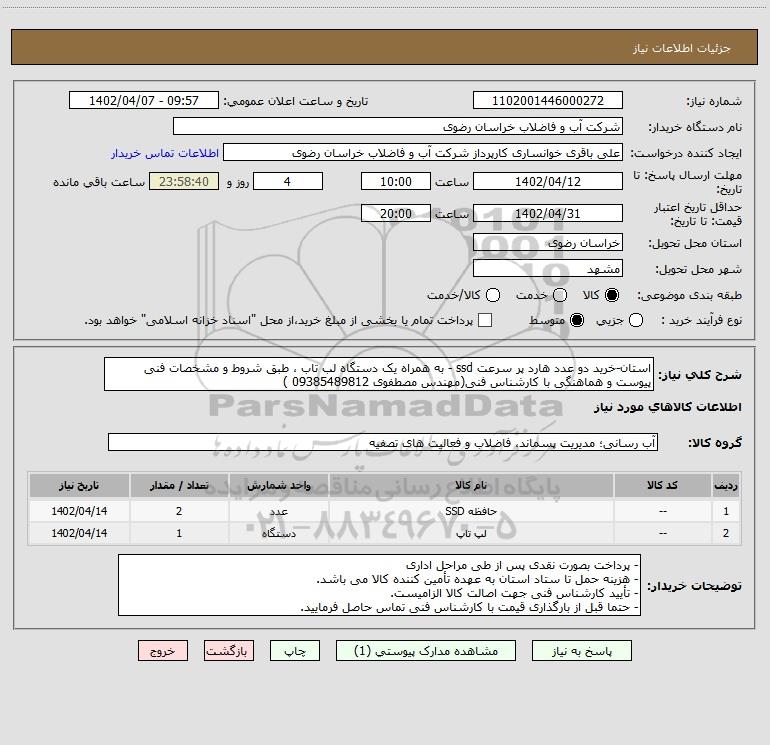Click the buyer notes text area
Viewport: 770px width, 745px height.
click(380, 585)
